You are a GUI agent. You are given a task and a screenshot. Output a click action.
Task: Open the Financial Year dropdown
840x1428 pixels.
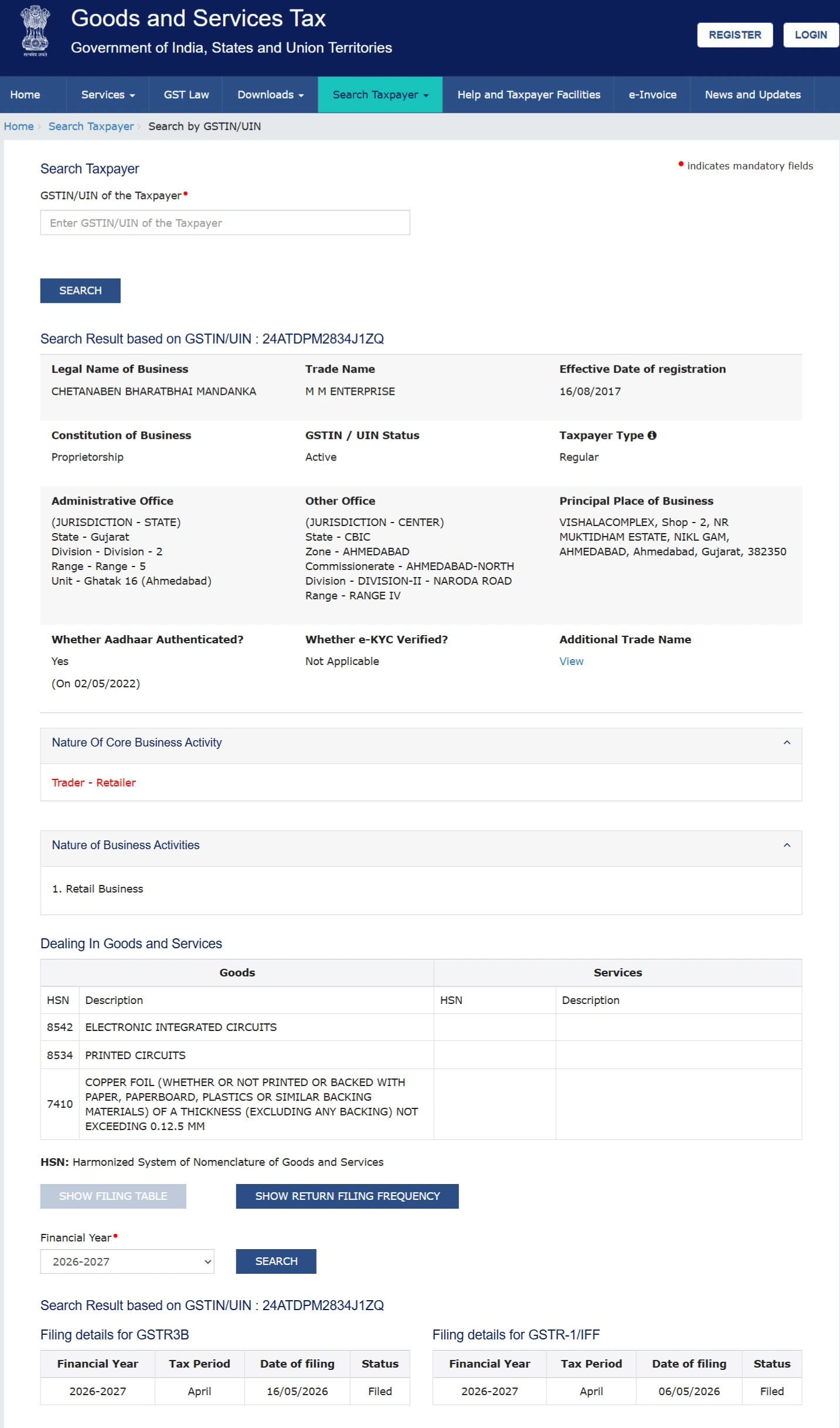point(127,1261)
